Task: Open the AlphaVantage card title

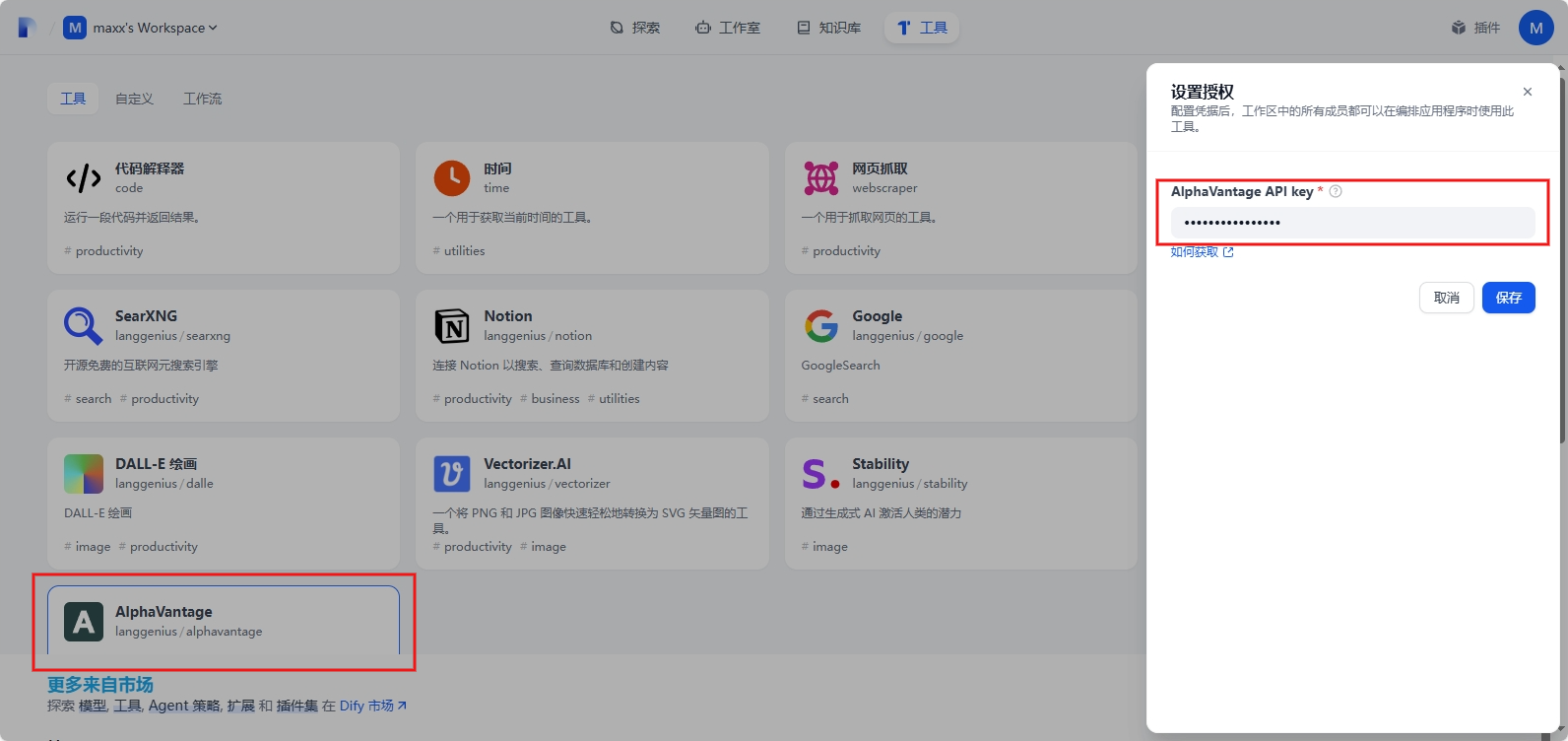Action: pyautogui.click(x=163, y=612)
